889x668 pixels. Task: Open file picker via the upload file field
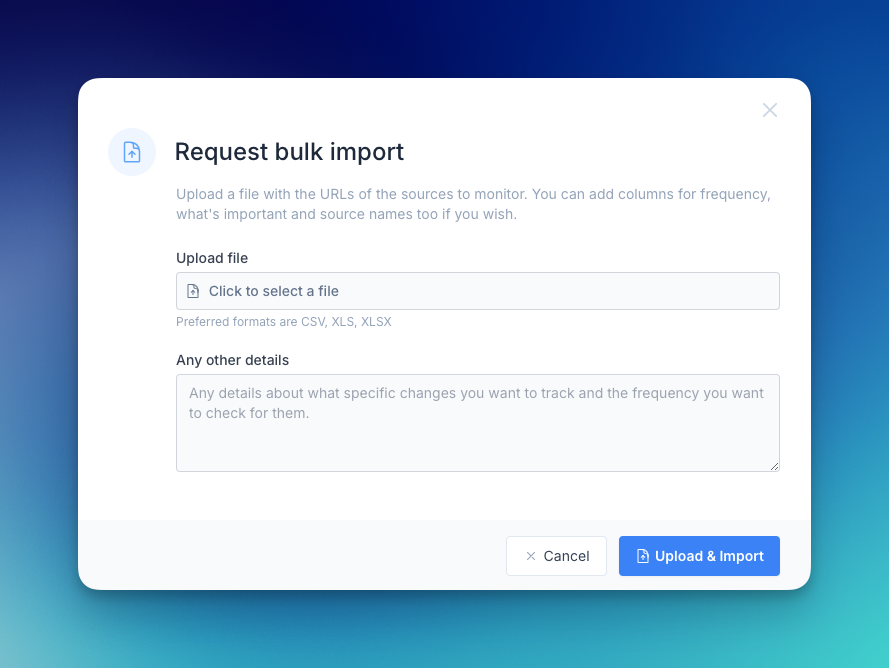tap(477, 291)
